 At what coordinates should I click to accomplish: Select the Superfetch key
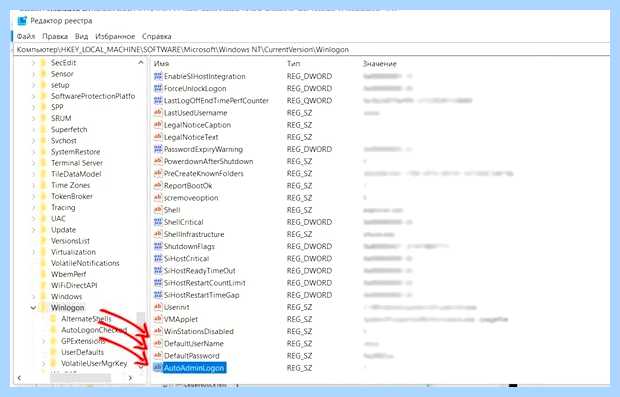tap(69, 129)
